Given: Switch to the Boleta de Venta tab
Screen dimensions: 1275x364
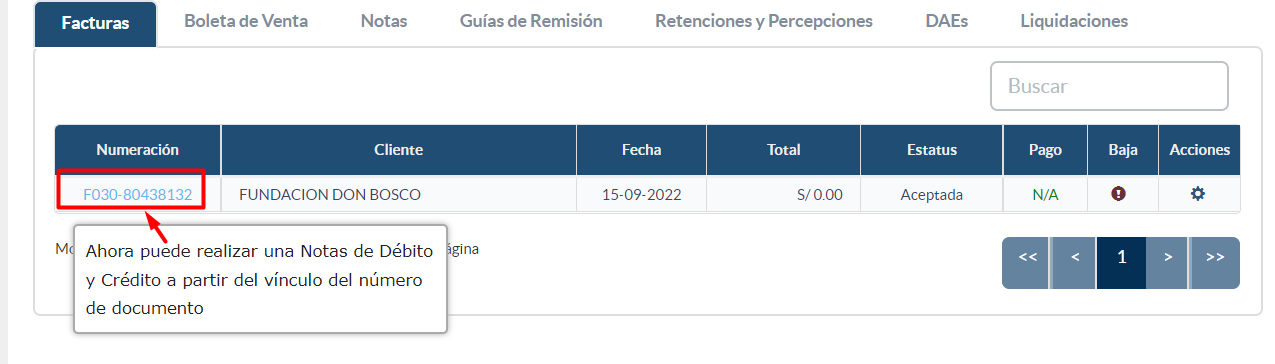Looking at the screenshot, I should [246, 20].
